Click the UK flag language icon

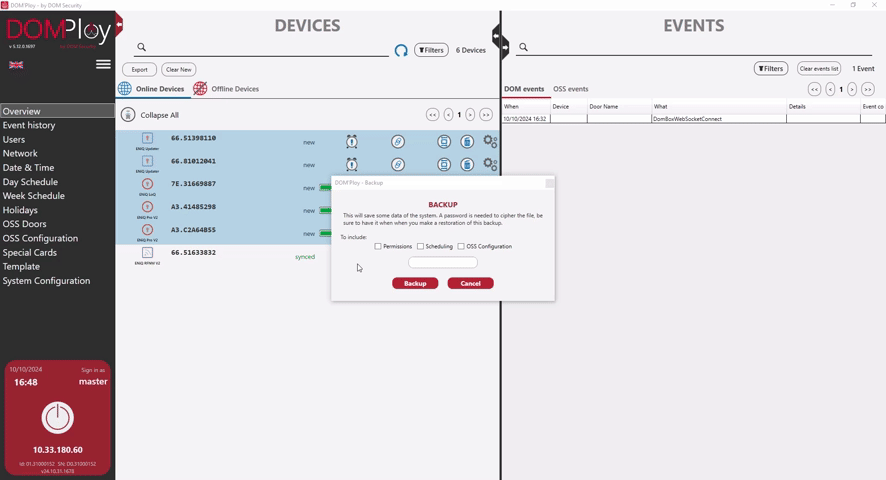(16, 65)
